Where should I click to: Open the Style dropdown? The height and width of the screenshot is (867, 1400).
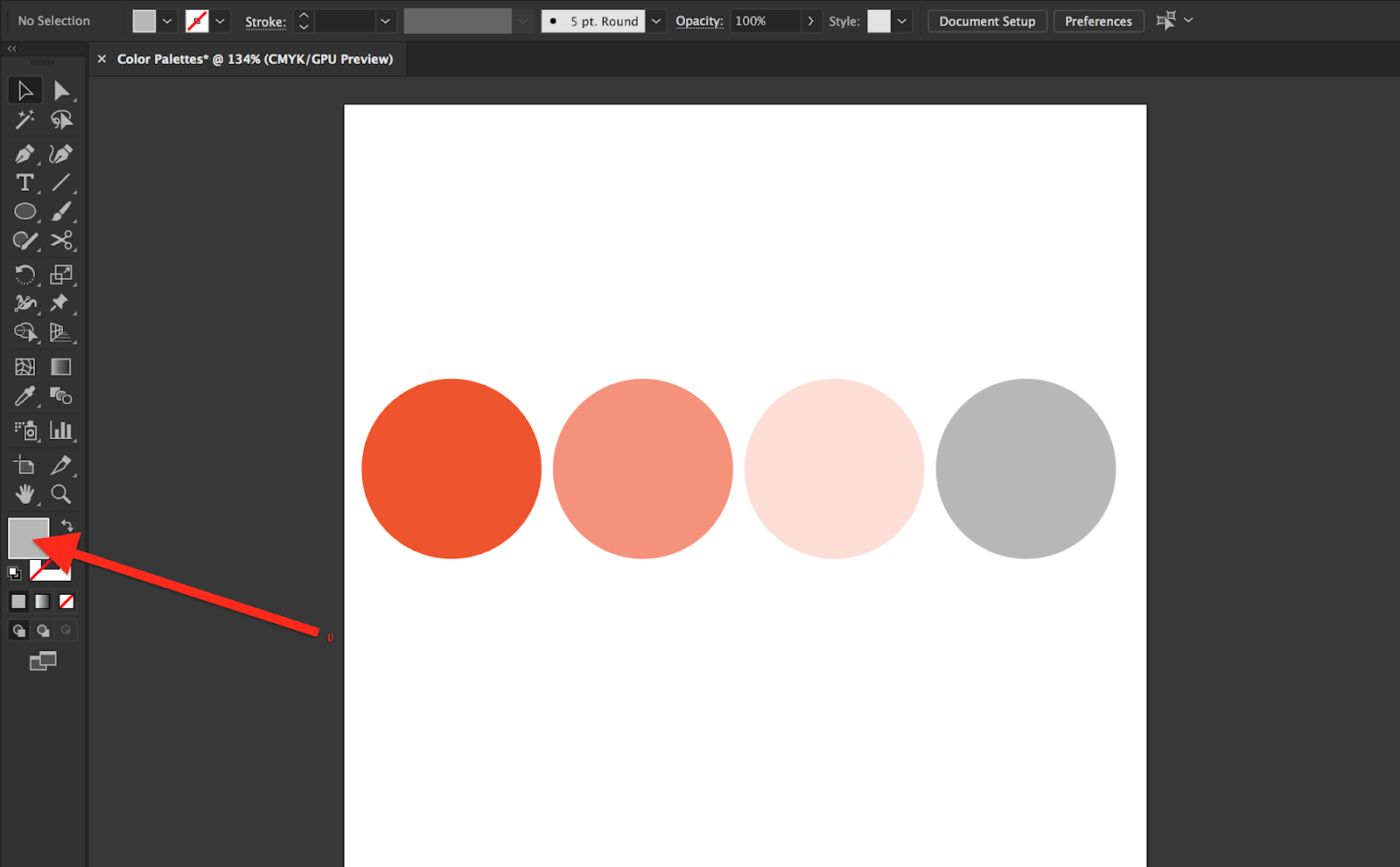tap(901, 20)
